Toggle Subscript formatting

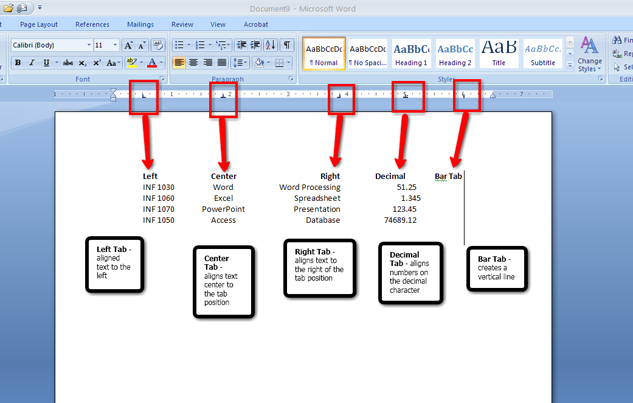[x=82, y=63]
